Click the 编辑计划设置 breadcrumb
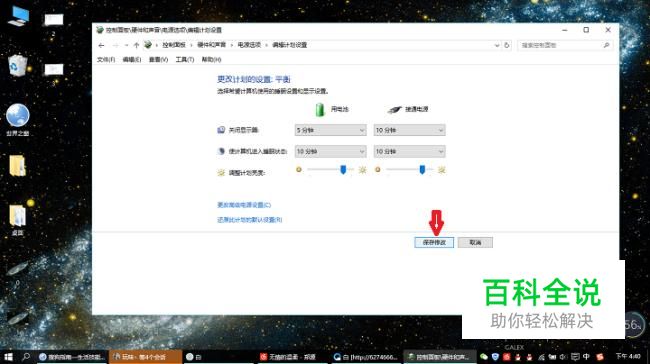The height and width of the screenshot is (364, 650). pos(289,45)
